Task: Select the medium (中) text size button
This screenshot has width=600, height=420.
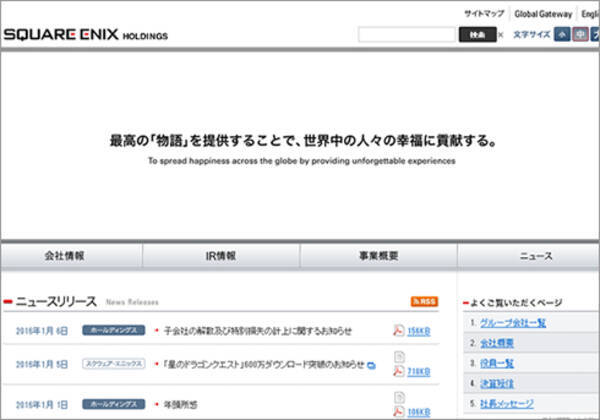Action: 580,34
